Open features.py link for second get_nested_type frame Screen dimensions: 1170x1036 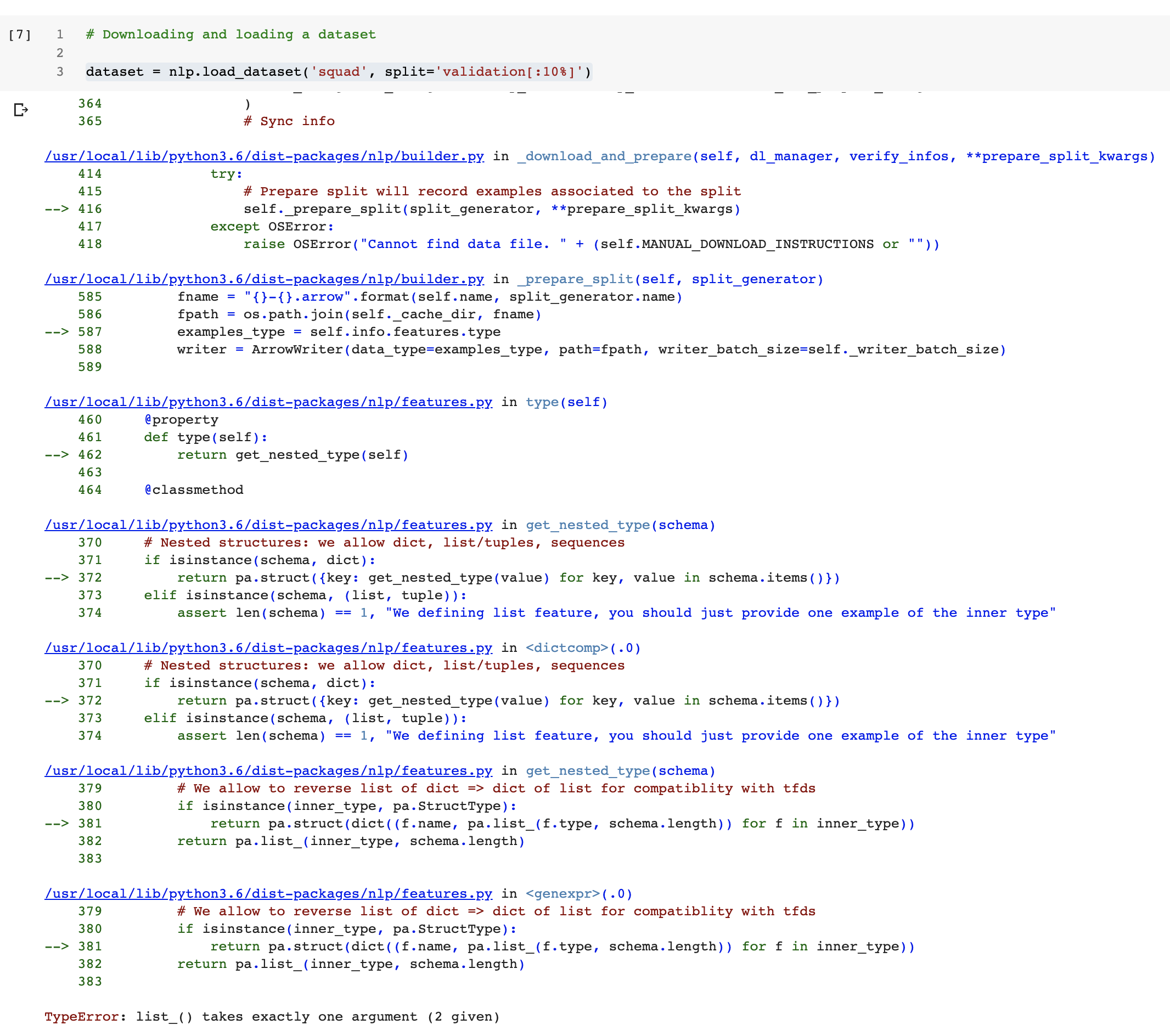click(x=268, y=771)
